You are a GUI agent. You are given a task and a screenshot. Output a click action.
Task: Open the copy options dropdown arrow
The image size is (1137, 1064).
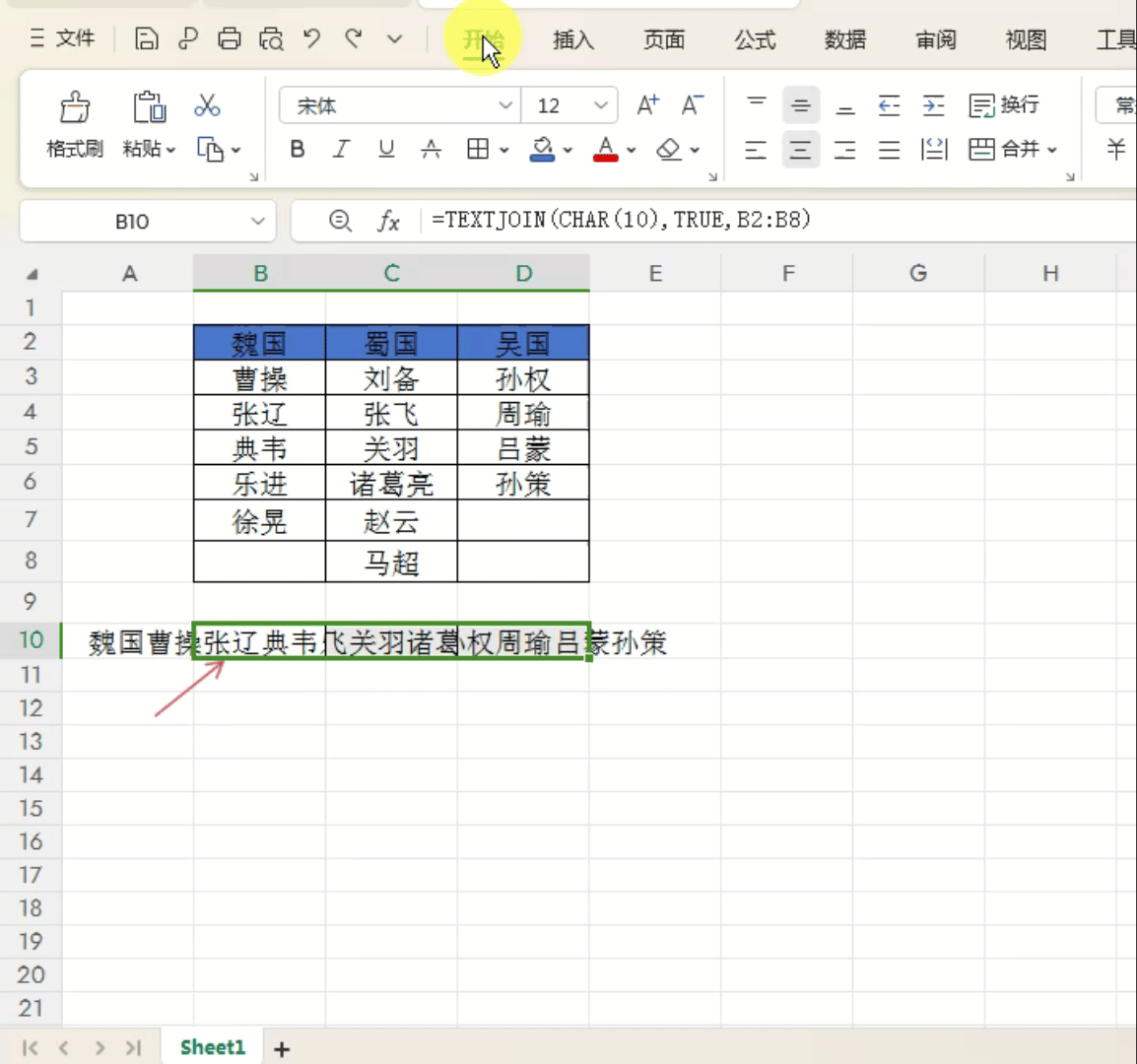235,150
